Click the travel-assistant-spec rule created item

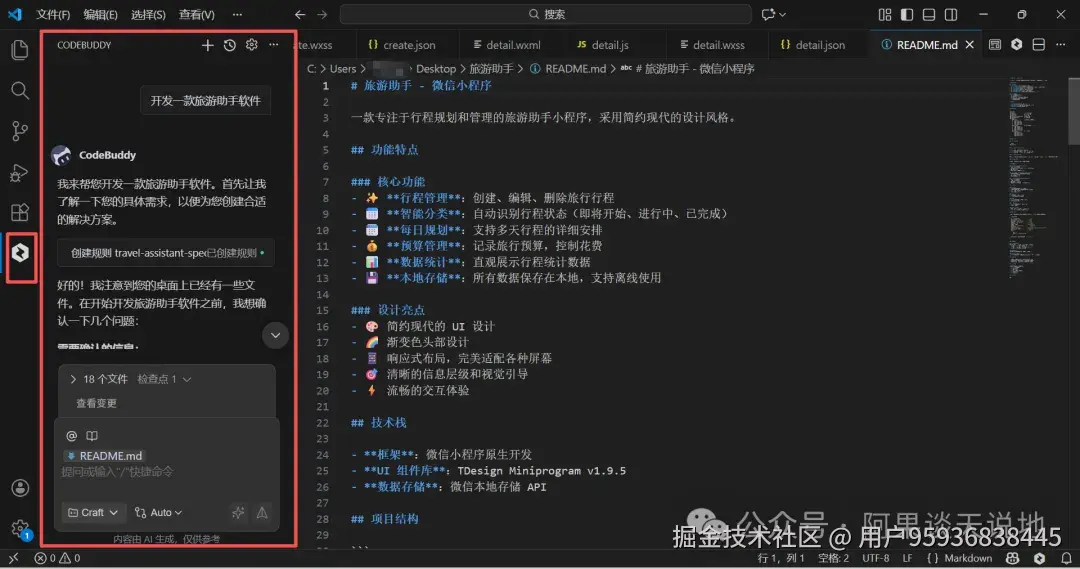click(x=166, y=253)
